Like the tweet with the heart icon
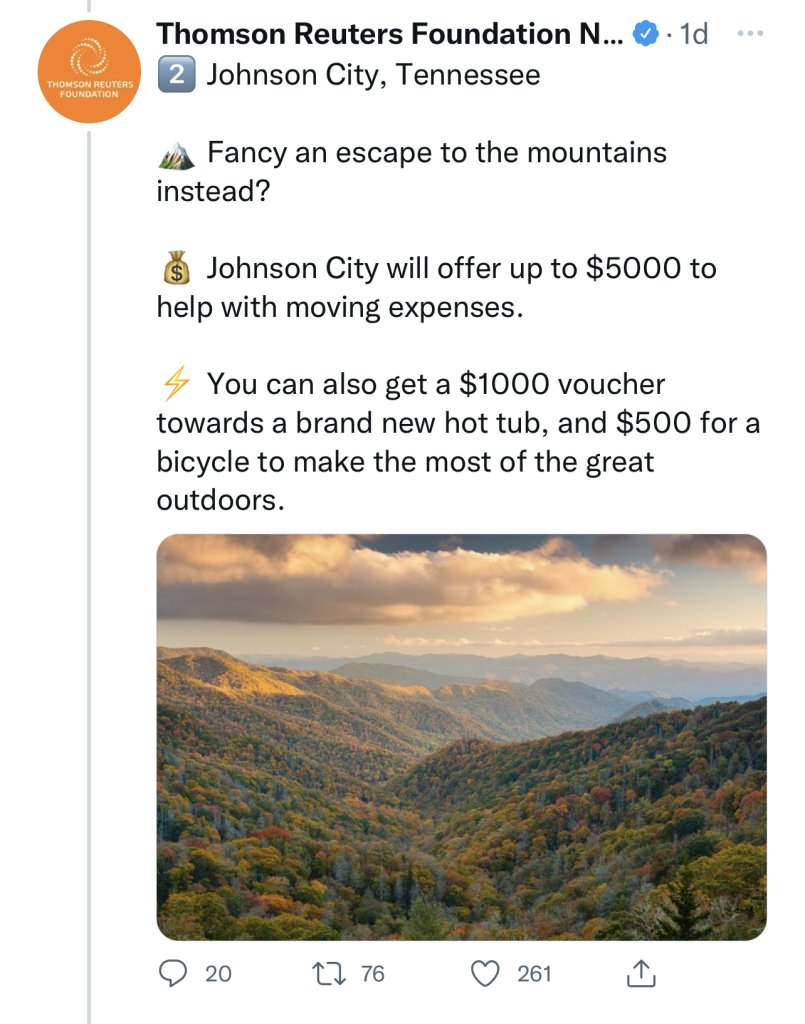805x1024 pixels. [x=485, y=973]
